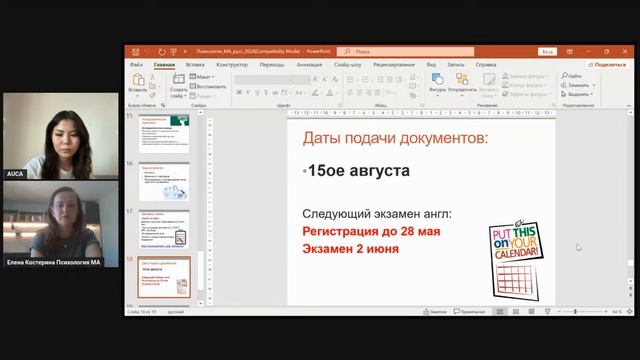
Task: Click the Notes (Заметки) status bar button
Action: coord(435,311)
